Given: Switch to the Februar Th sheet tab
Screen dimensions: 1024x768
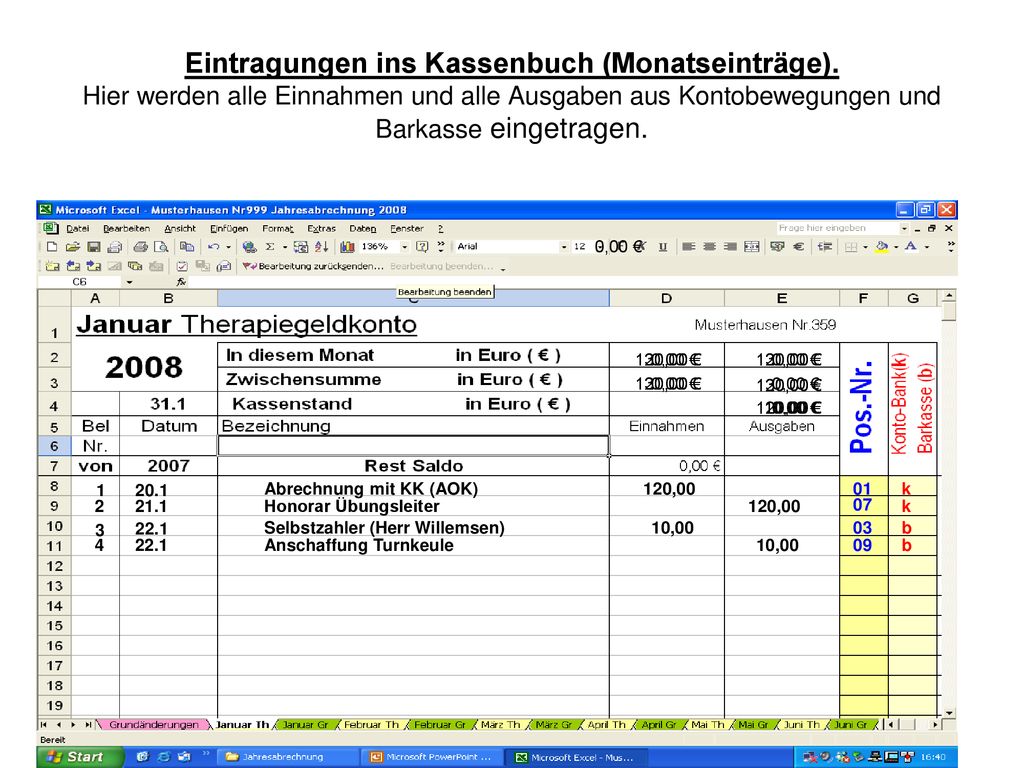Looking at the screenshot, I should click(x=371, y=725).
